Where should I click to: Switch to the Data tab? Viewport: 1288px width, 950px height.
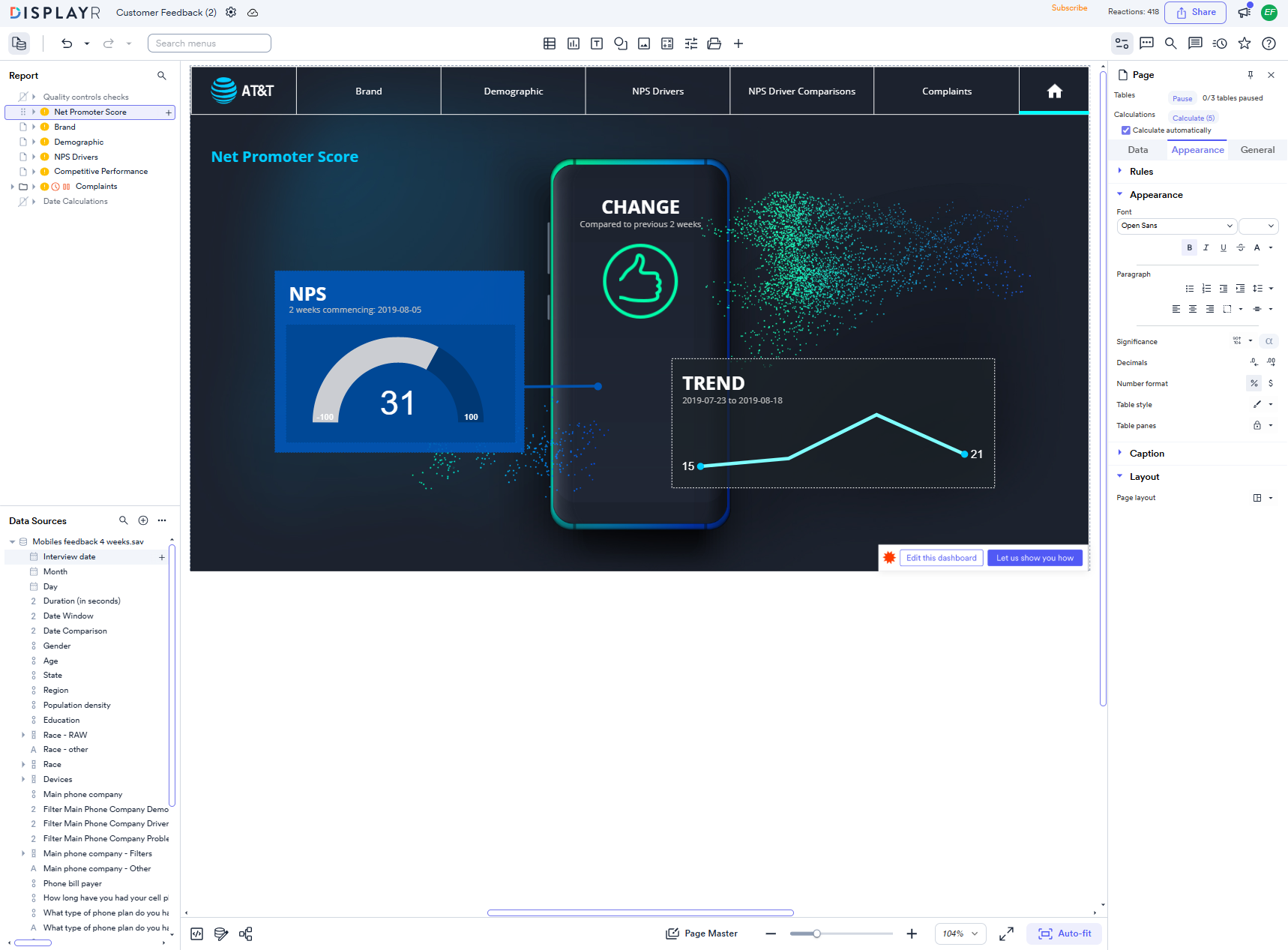point(1137,150)
